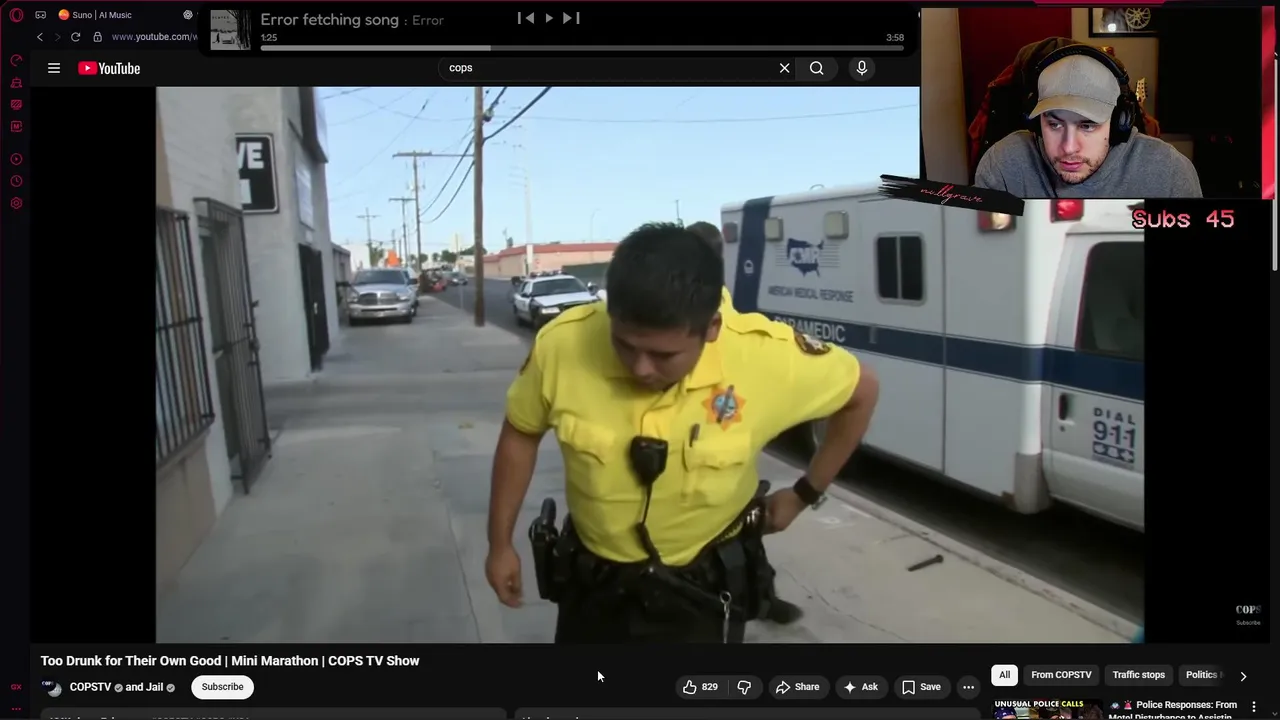Open the GX Corner gamepad icon
The width and height of the screenshot is (1280, 720).
pyautogui.click(x=41, y=15)
